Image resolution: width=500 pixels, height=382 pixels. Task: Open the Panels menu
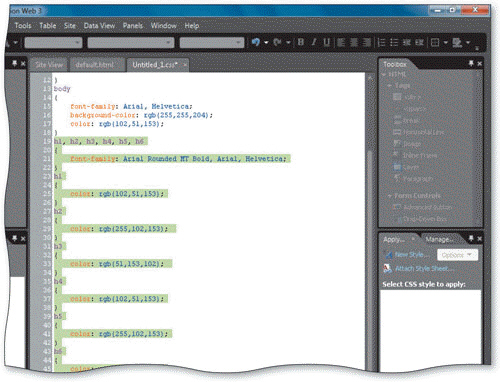tap(133, 26)
